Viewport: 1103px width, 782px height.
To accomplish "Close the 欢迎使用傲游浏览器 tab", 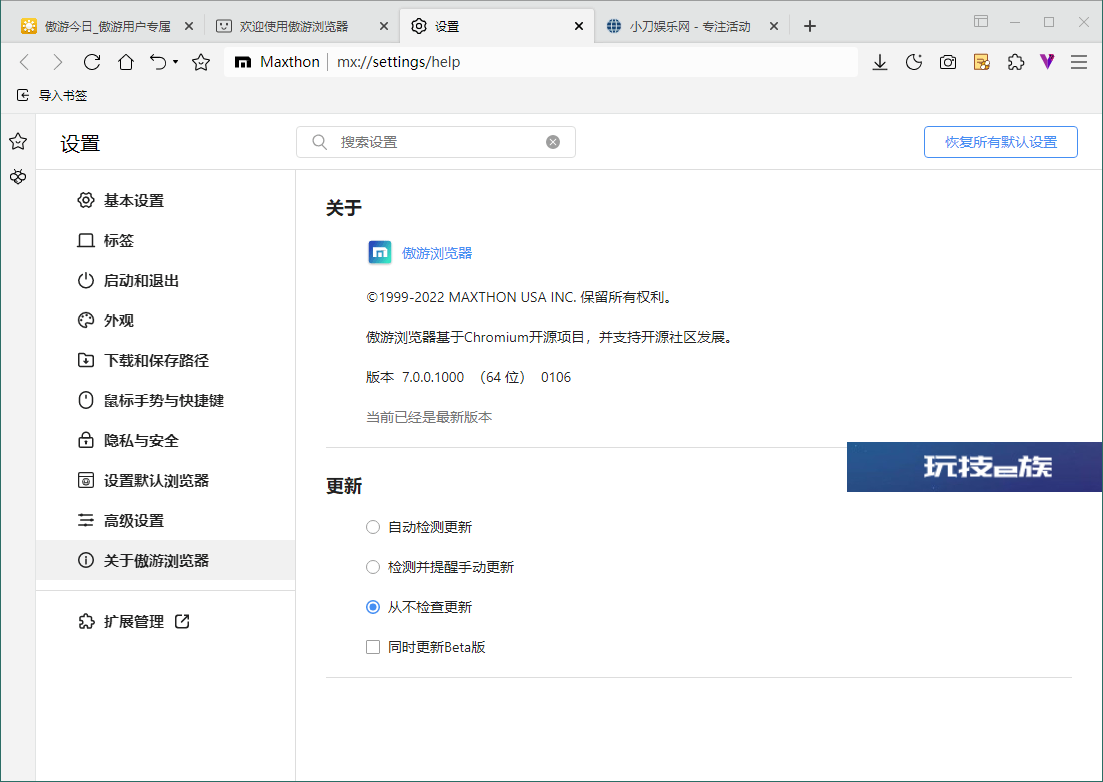I will [383, 27].
